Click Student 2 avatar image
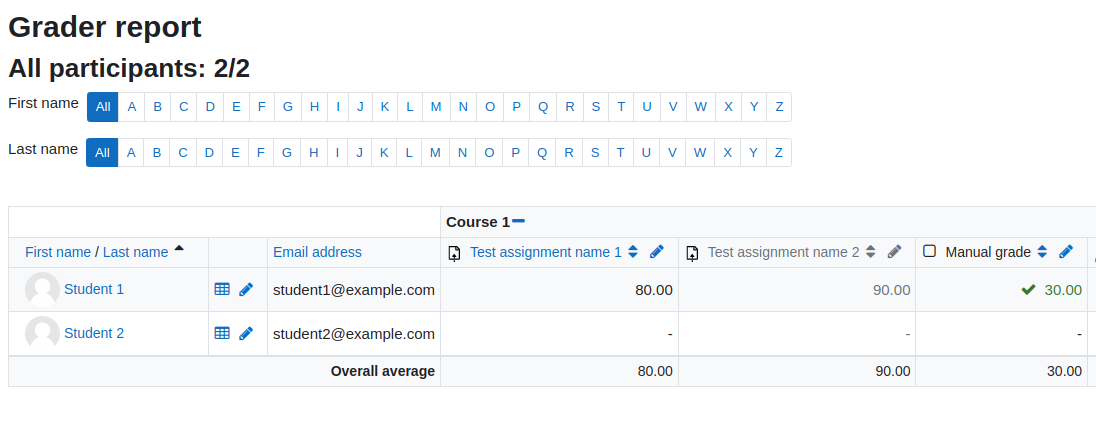Image resolution: width=1096 pixels, height=428 pixels. [x=43, y=334]
